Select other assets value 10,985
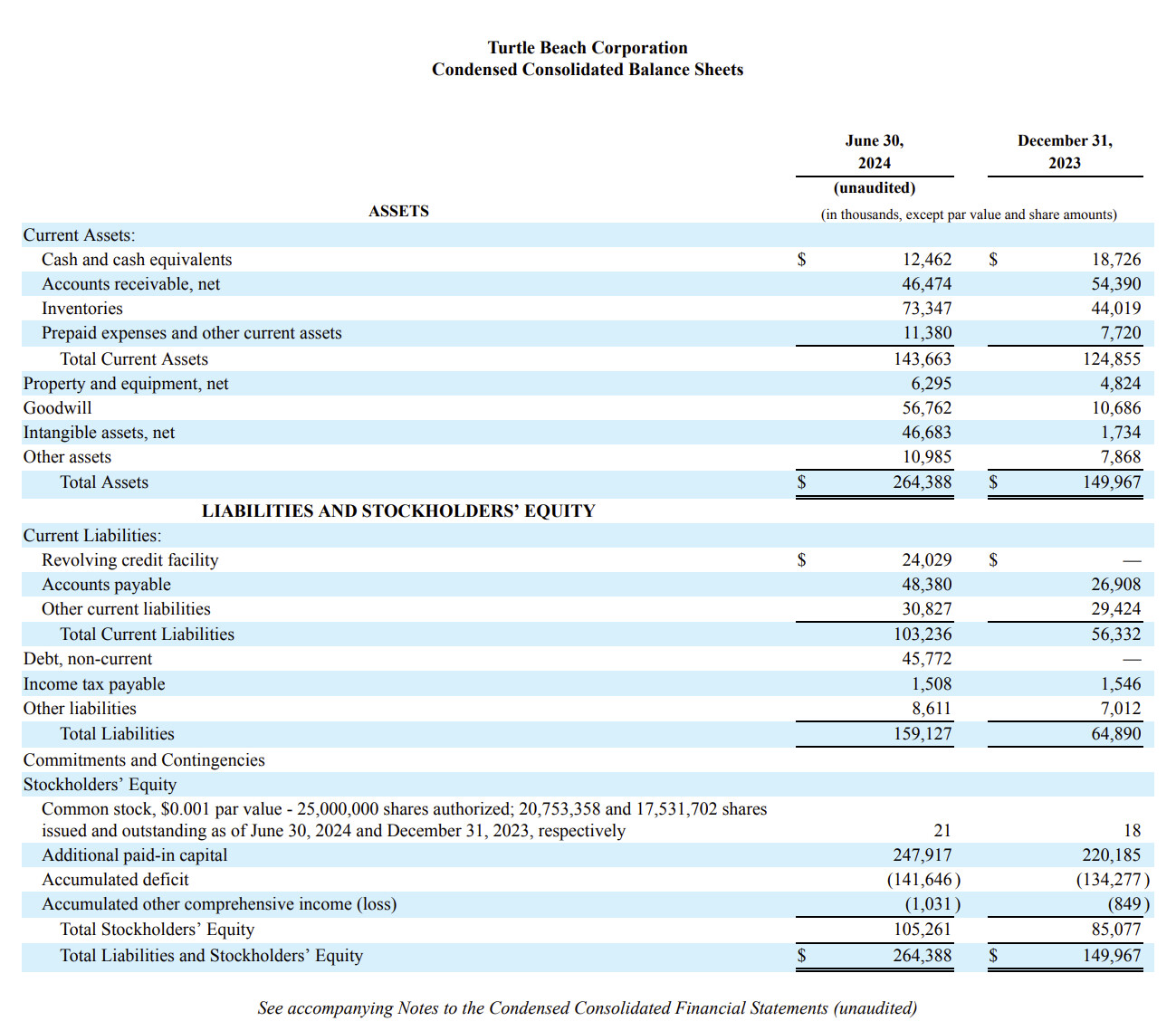 [927, 457]
